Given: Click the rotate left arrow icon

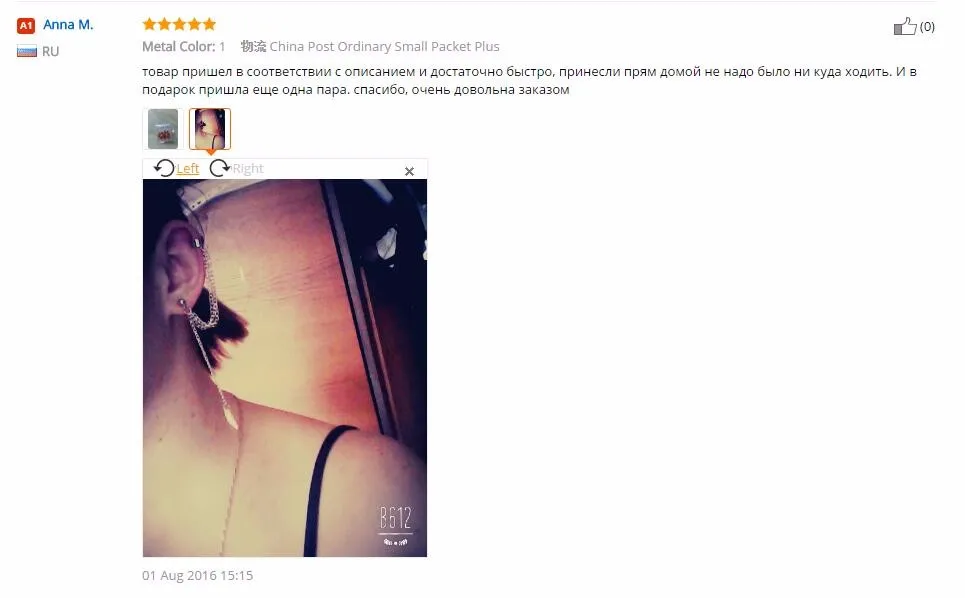Looking at the screenshot, I should click(164, 168).
